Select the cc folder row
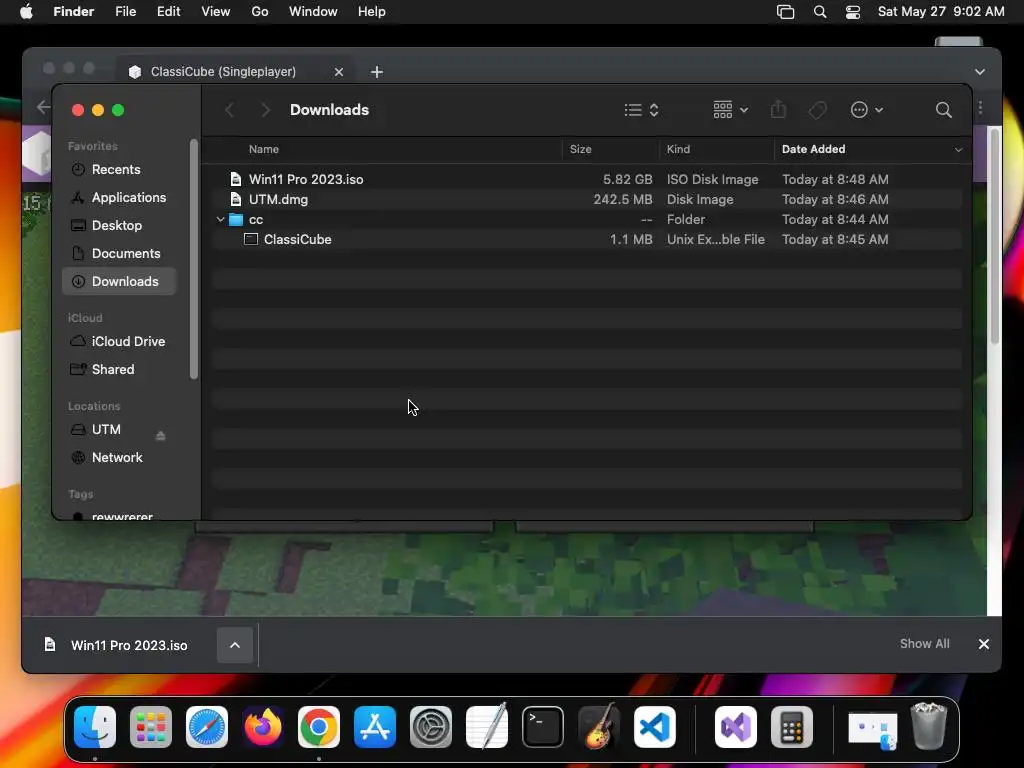Viewport: 1024px width, 768px height. (586, 219)
